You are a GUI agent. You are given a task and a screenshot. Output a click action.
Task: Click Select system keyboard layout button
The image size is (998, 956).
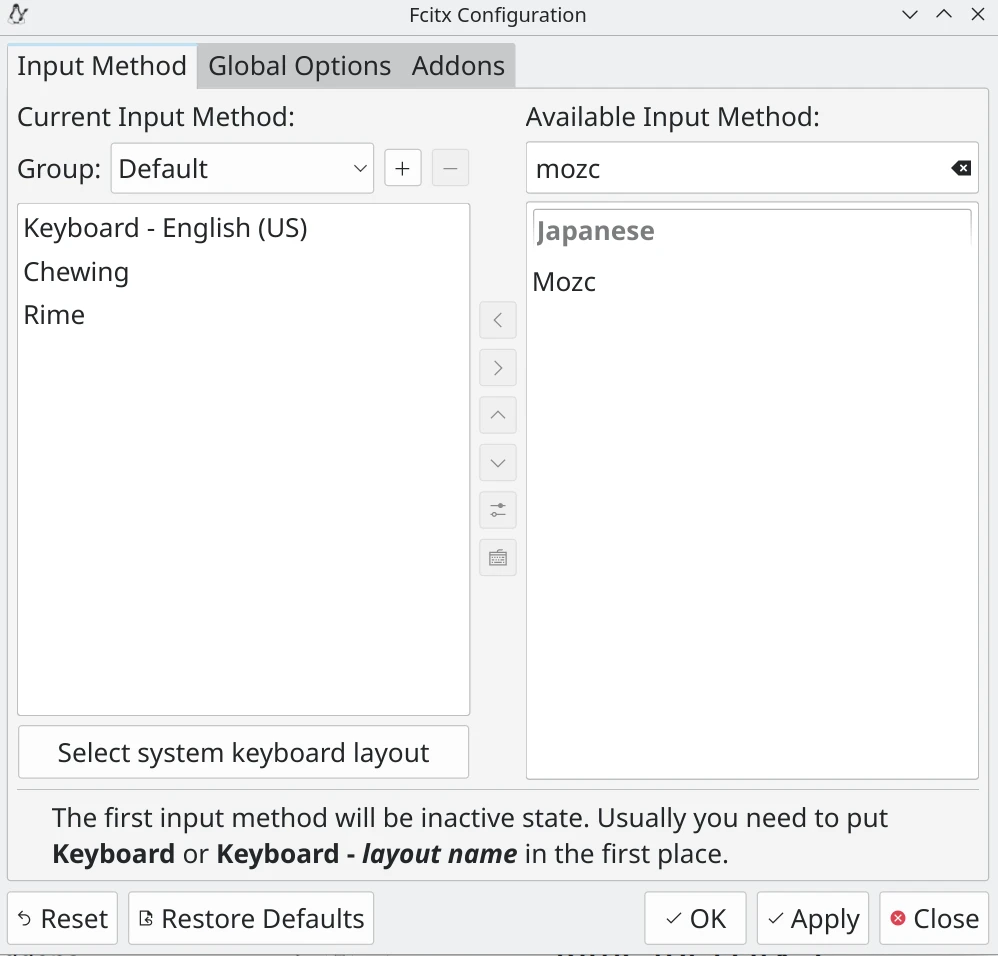[x=243, y=752]
